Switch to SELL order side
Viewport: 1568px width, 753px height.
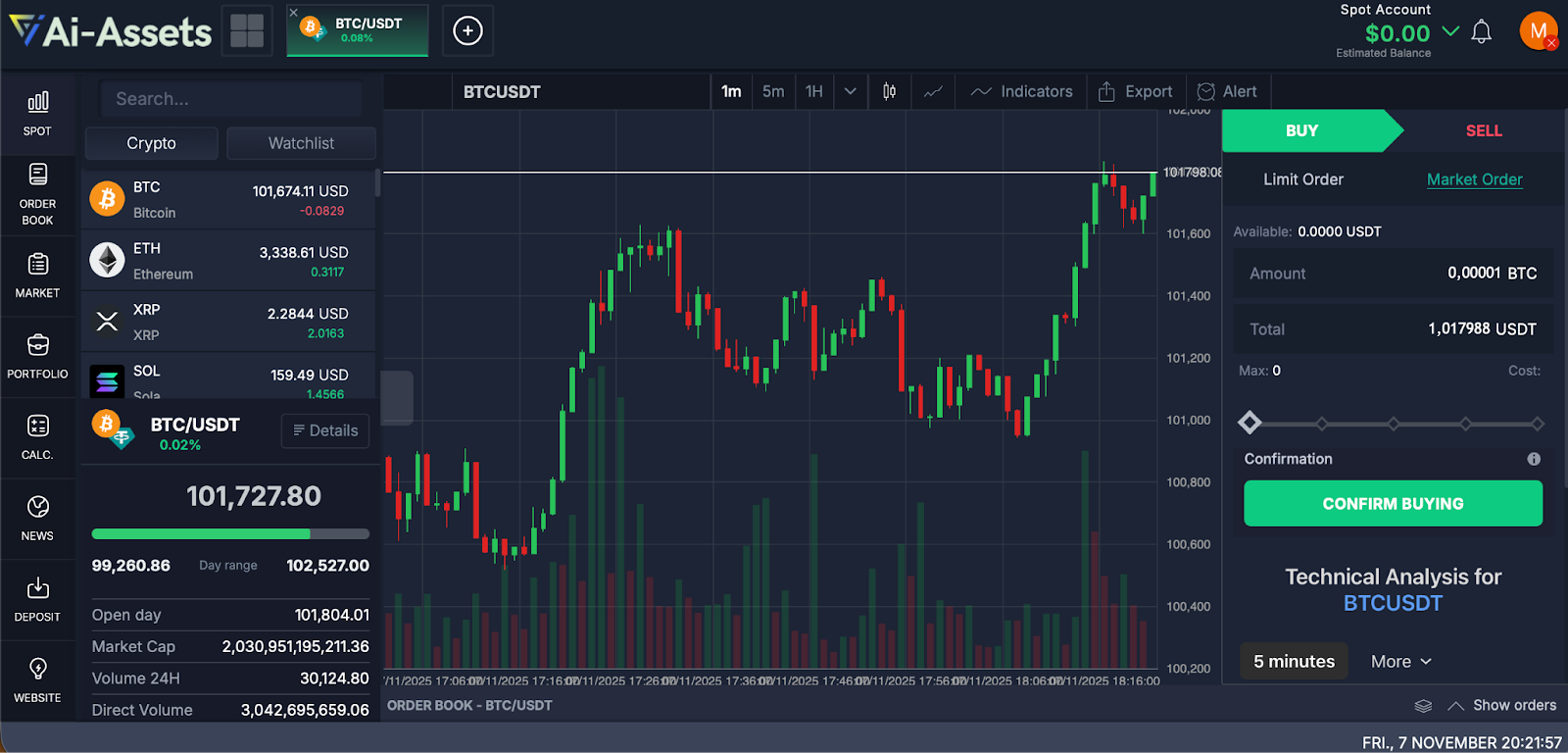(x=1483, y=130)
